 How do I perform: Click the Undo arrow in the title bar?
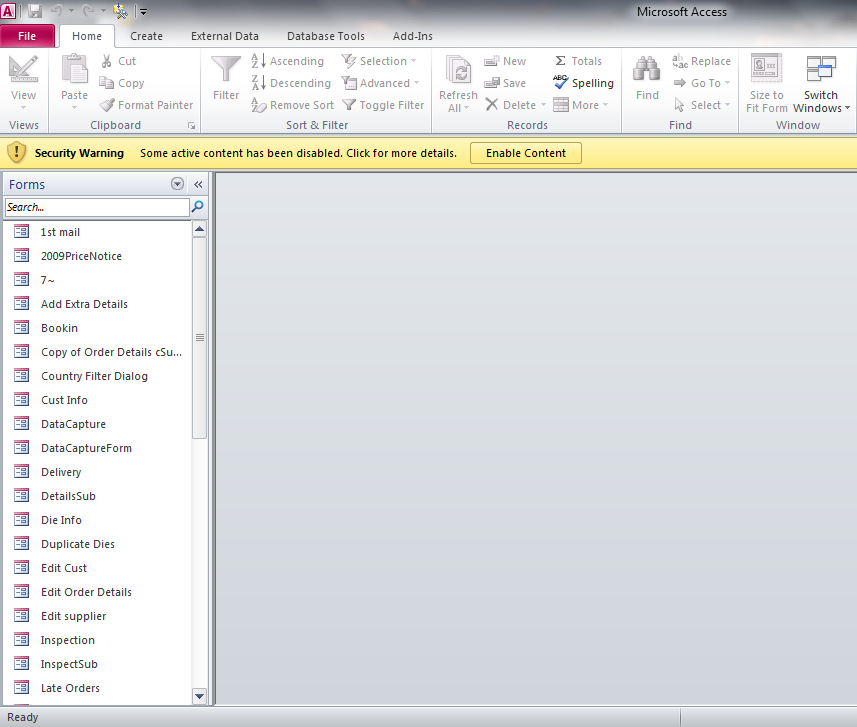[x=57, y=11]
